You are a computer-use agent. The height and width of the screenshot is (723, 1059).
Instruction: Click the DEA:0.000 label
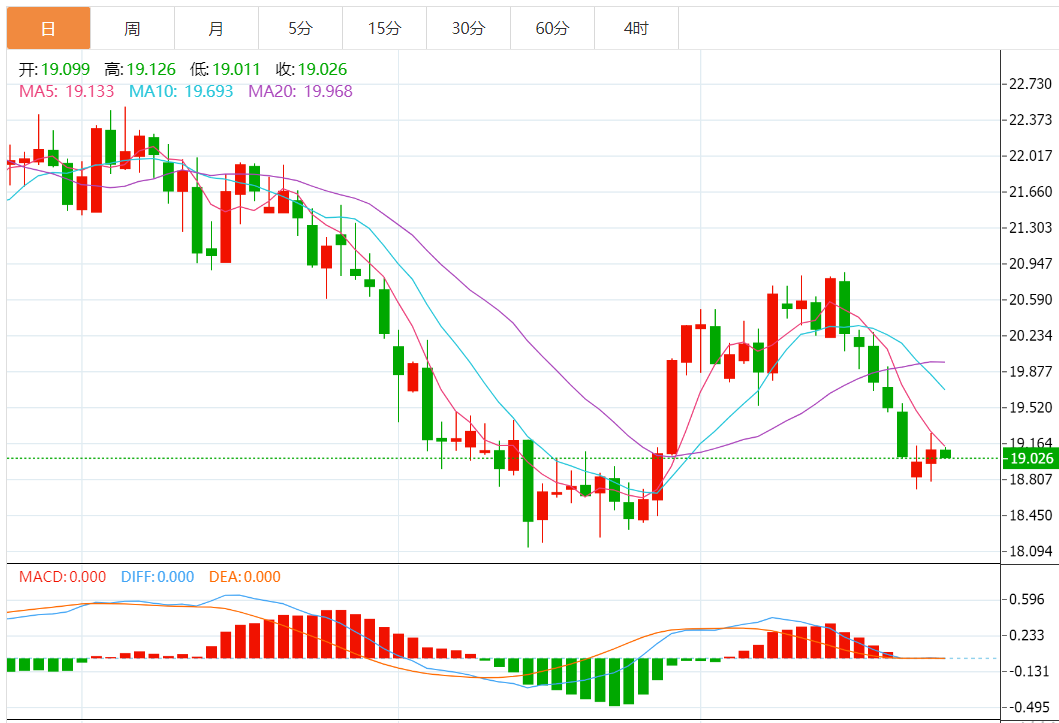(x=244, y=577)
